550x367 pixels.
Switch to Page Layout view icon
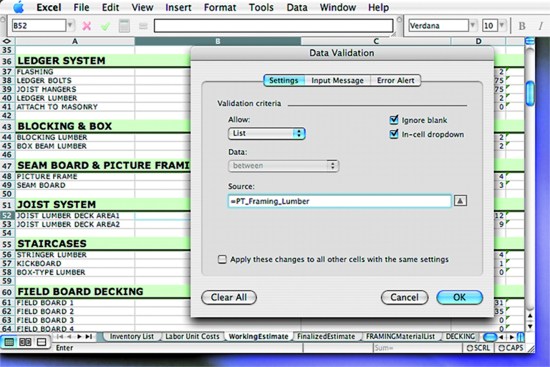click(x=25, y=342)
